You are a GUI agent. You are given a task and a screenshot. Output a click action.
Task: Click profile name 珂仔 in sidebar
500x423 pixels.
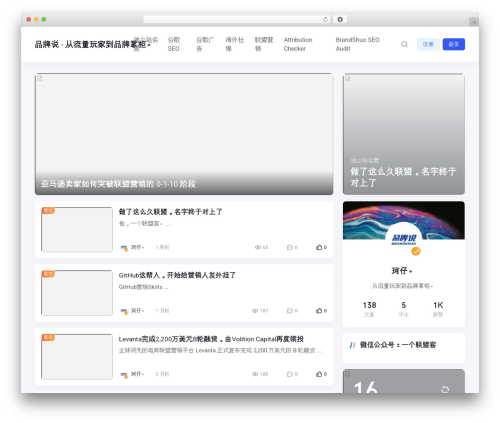tap(402, 271)
